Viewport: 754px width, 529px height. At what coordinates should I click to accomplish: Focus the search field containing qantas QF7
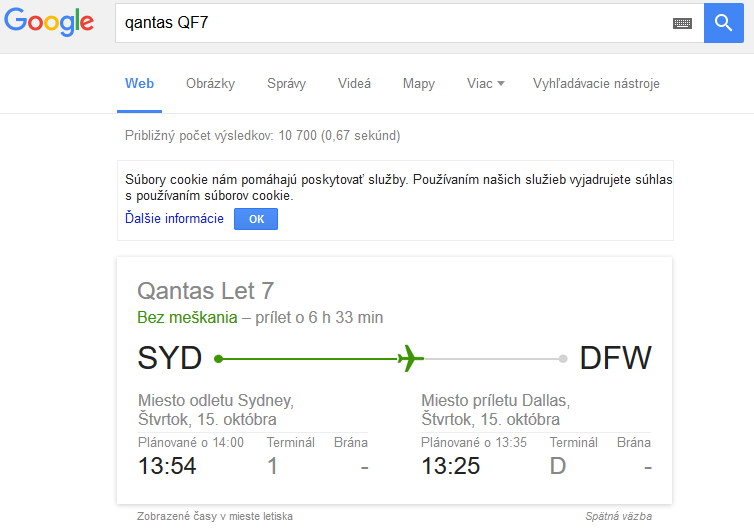(394, 23)
